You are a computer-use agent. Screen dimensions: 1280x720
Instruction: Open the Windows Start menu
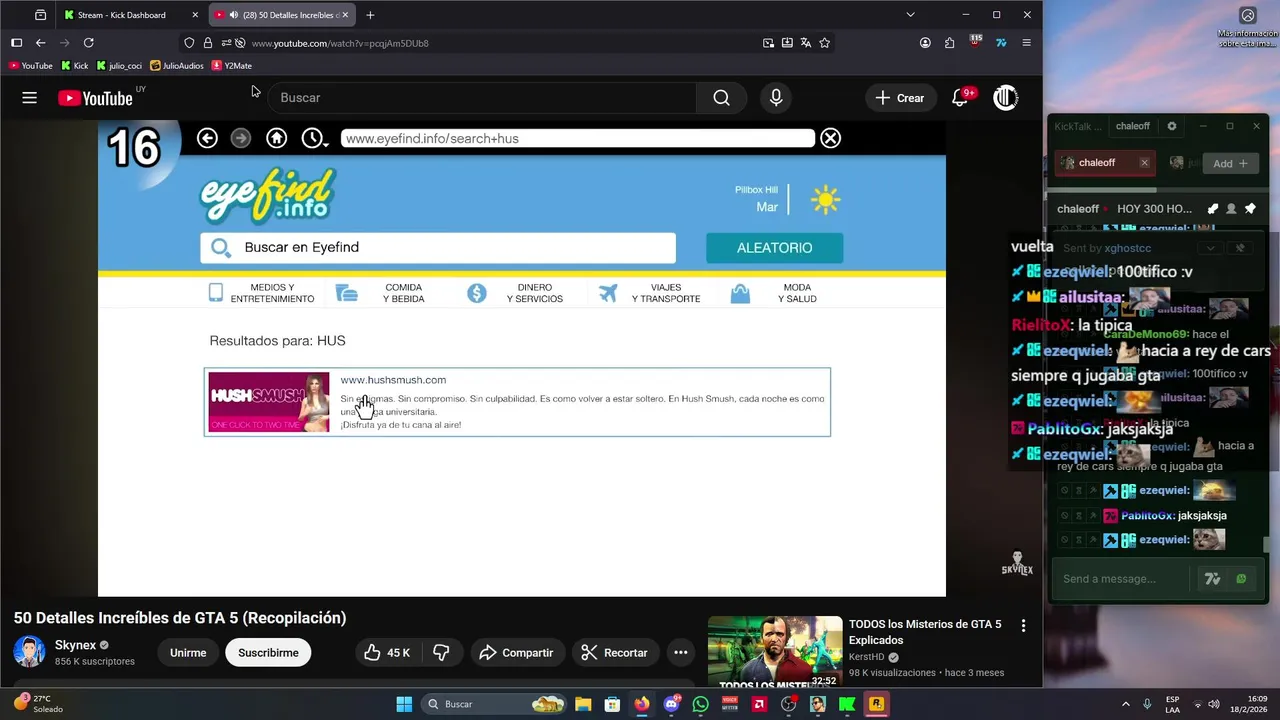(x=404, y=704)
